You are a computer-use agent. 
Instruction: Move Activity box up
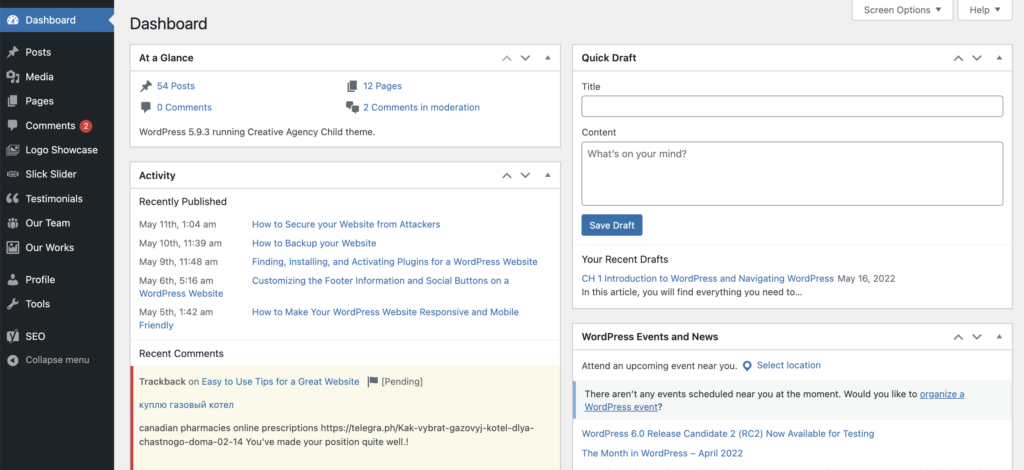coord(507,176)
